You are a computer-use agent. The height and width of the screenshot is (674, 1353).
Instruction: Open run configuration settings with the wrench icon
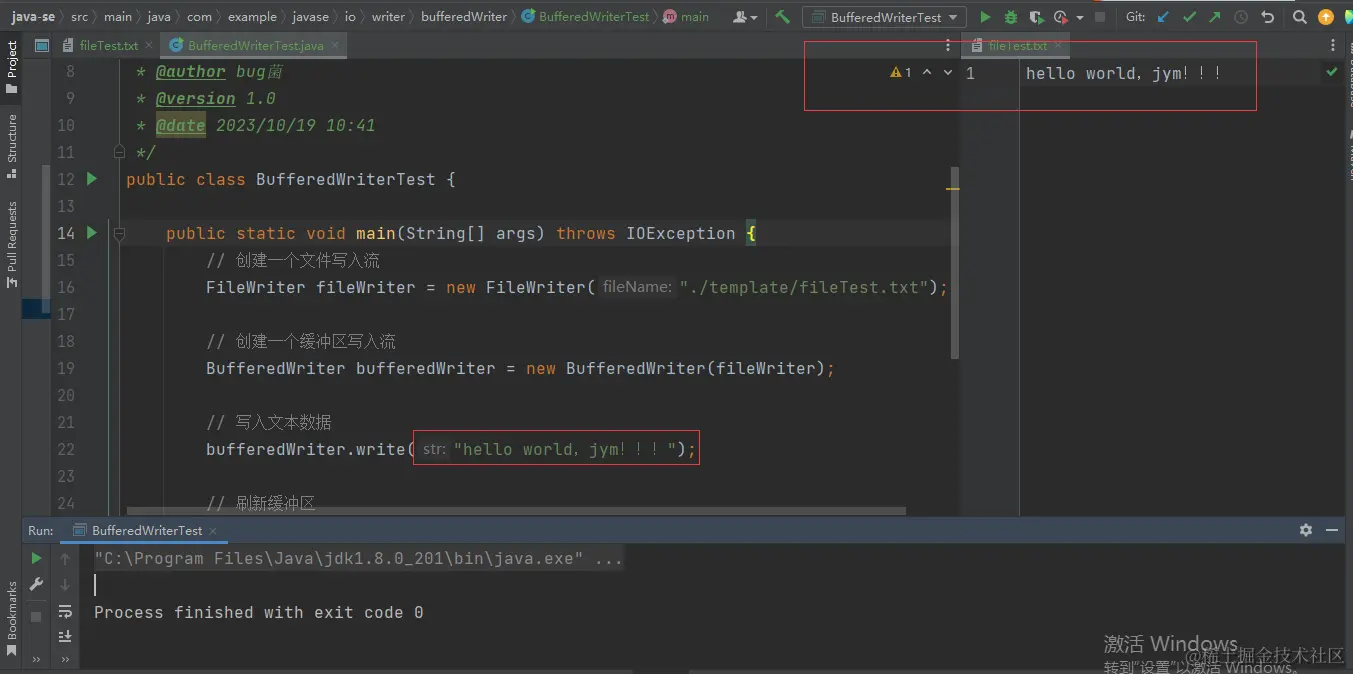coord(37,584)
